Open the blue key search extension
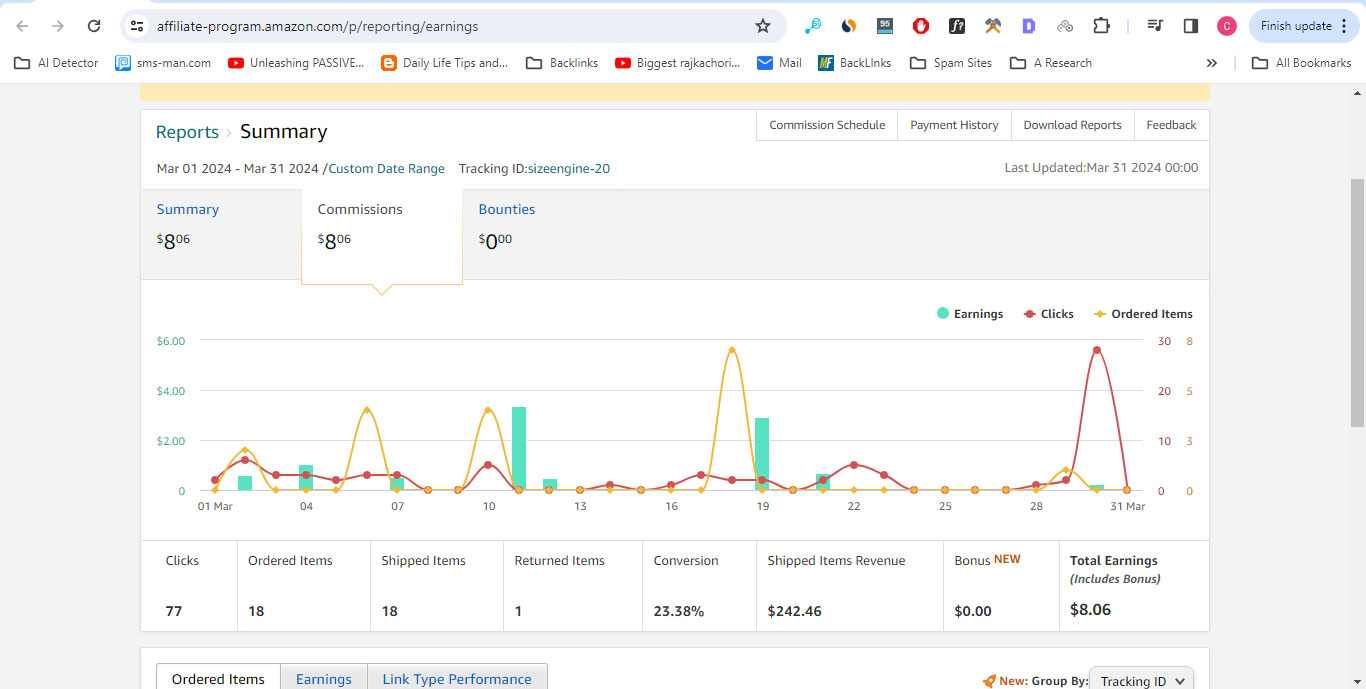 [x=813, y=26]
